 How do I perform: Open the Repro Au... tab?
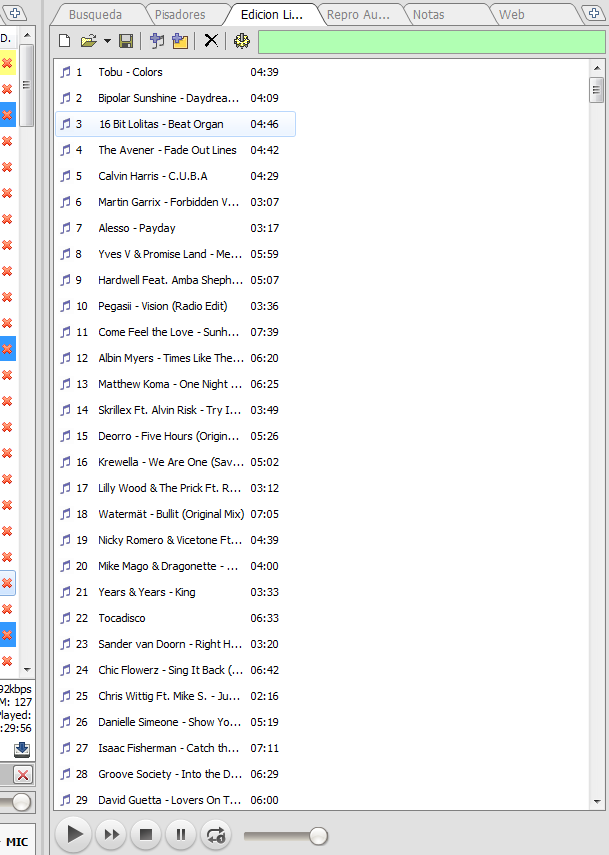(x=358, y=15)
